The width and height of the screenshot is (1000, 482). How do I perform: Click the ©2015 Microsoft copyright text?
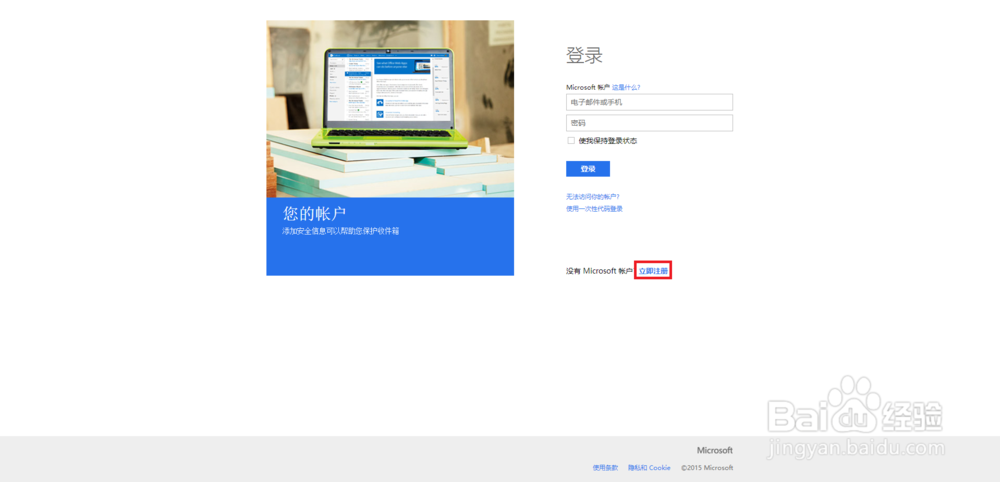coord(707,468)
